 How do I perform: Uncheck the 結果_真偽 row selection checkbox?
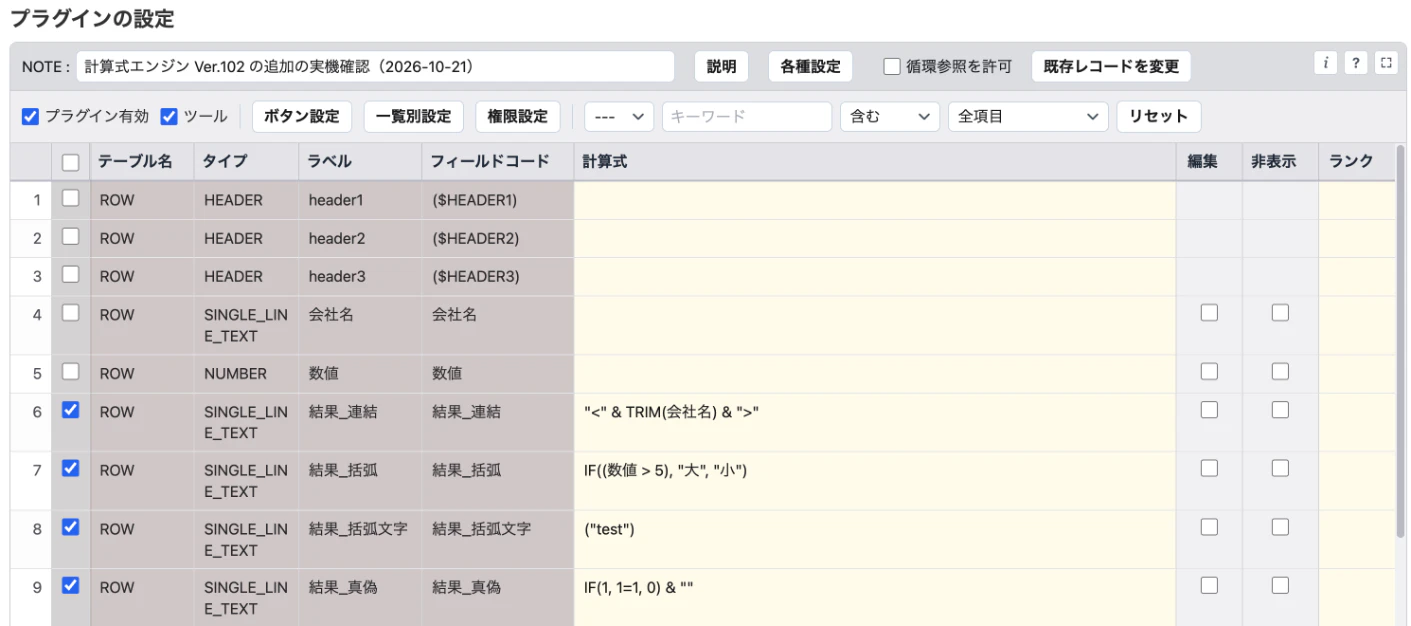pos(70,586)
